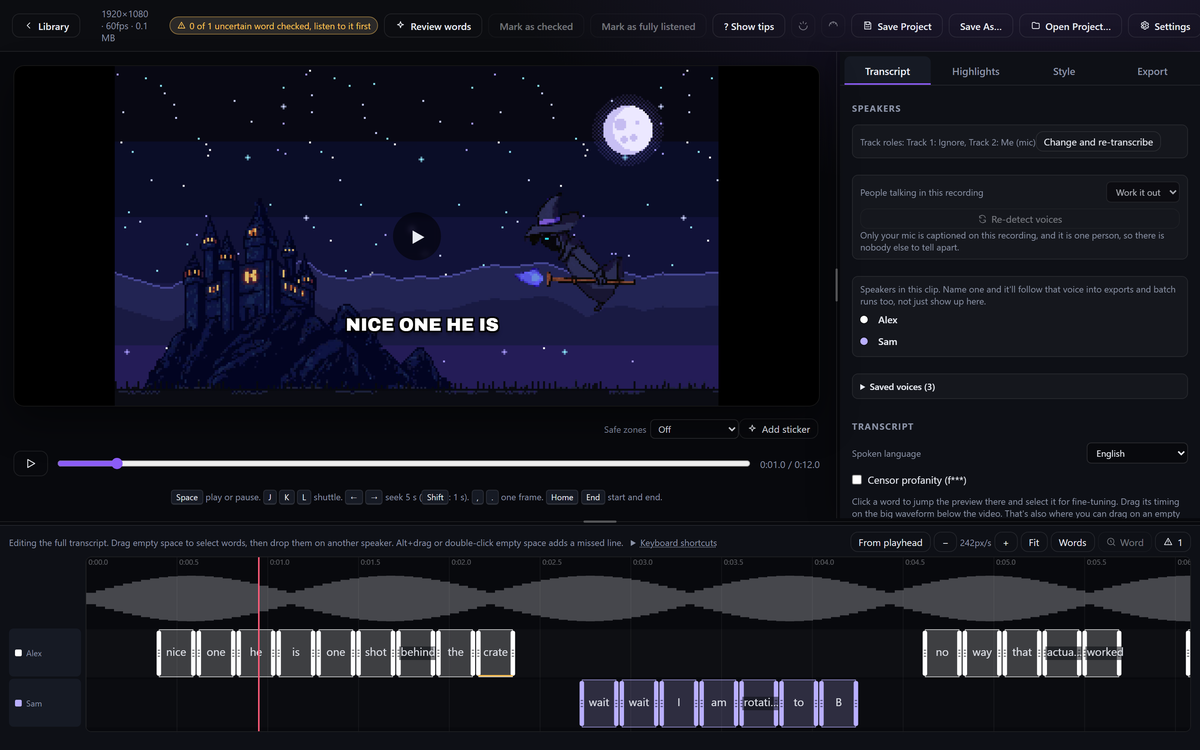Expand the Keyboard shortcuts disclosure

[672, 543]
